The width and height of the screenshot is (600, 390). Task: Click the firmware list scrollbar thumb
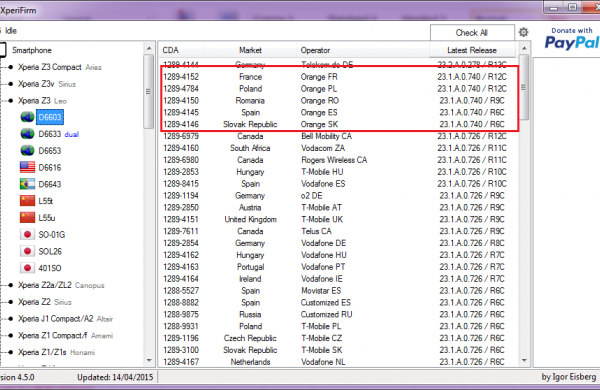coord(524,87)
